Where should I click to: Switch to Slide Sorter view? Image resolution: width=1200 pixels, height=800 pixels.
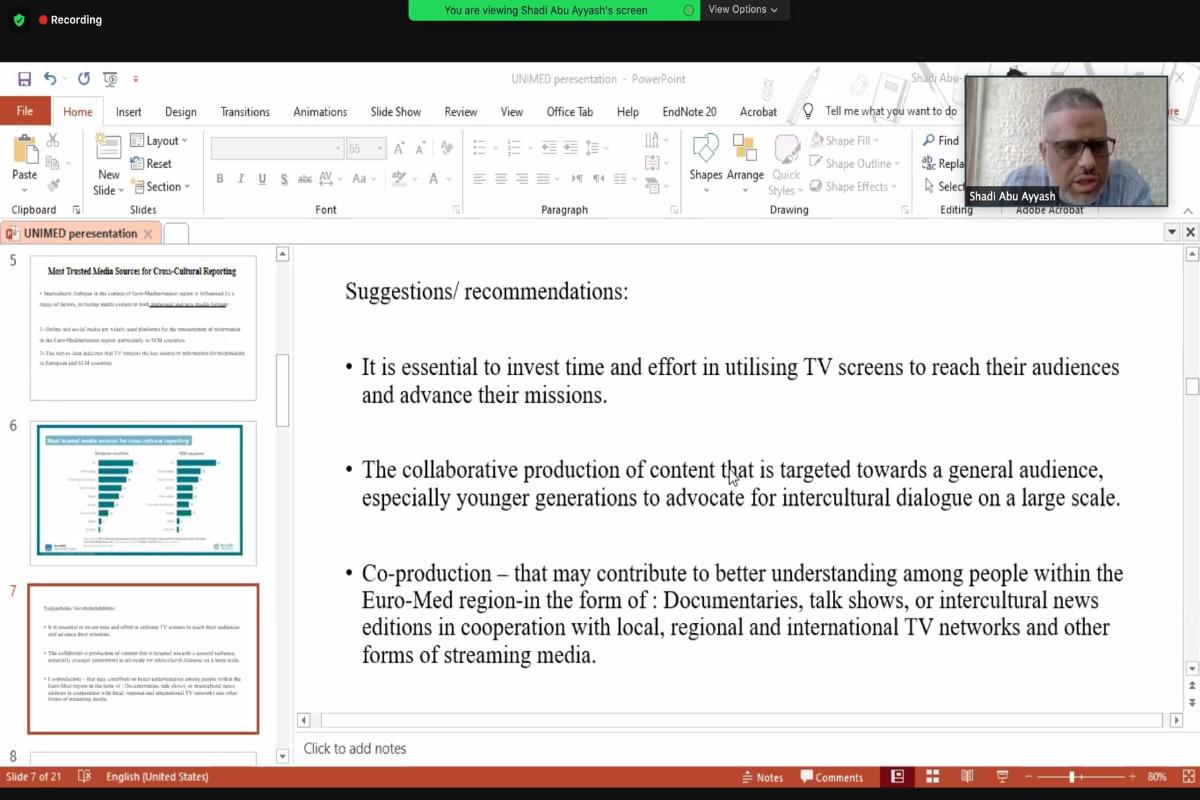coord(932,777)
